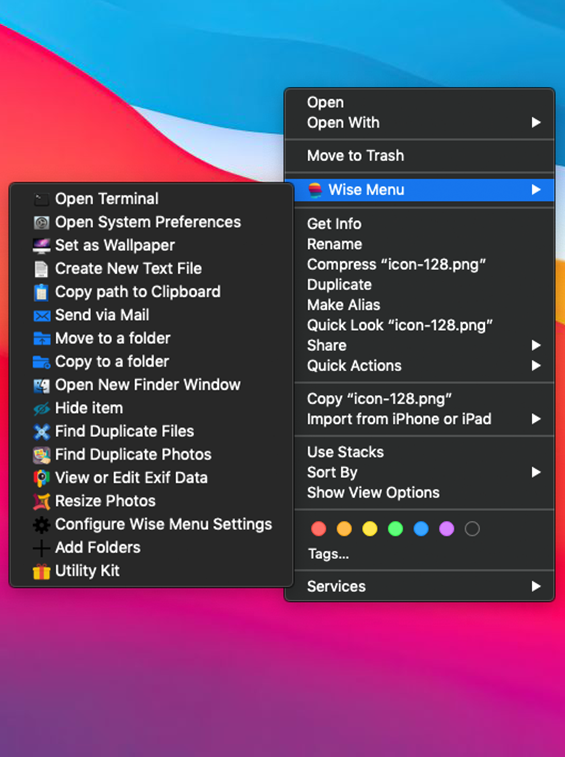Screen dimensions: 565x757
Task: Expand the Open With submenu arrow
Action: [x=536, y=123]
